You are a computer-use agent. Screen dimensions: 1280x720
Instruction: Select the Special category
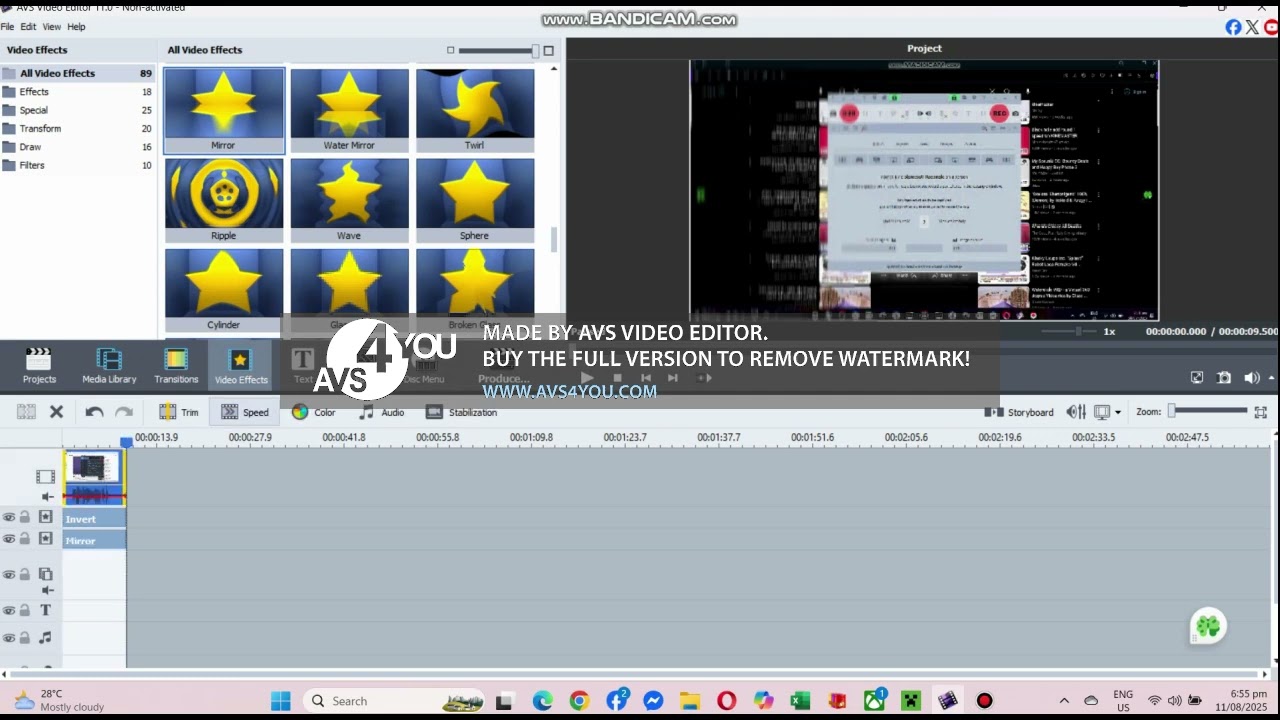click(77, 110)
